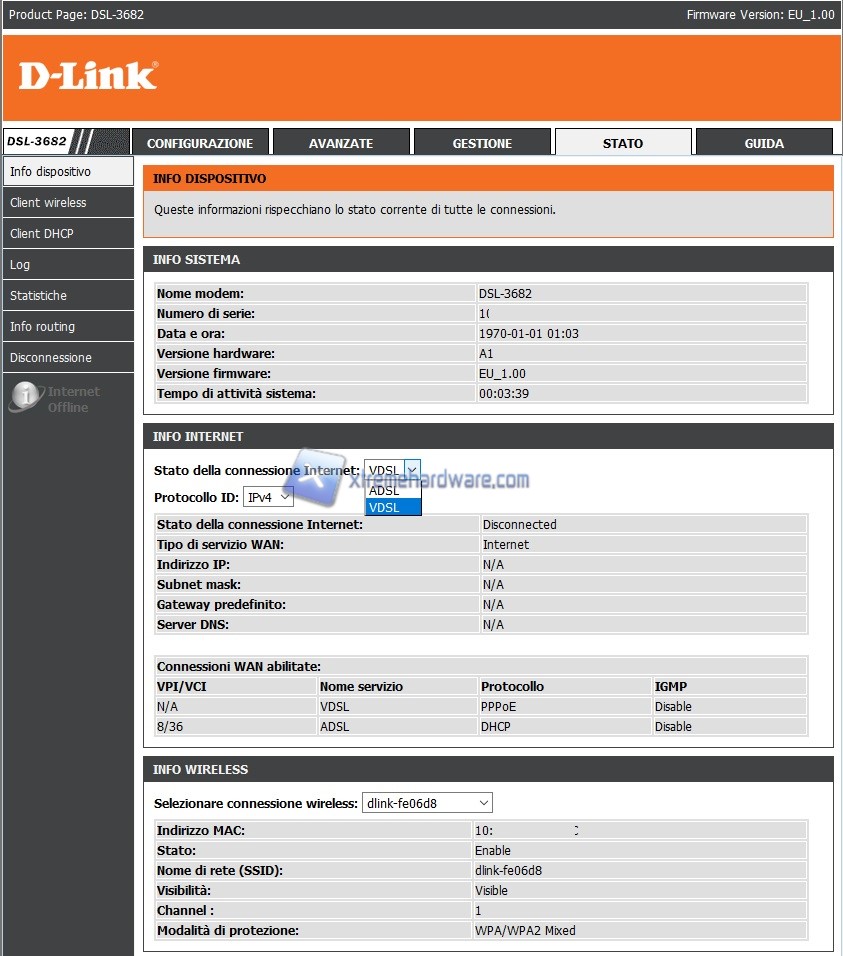Open the CONFIGURAZIONE tab

(x=200, y=143)
